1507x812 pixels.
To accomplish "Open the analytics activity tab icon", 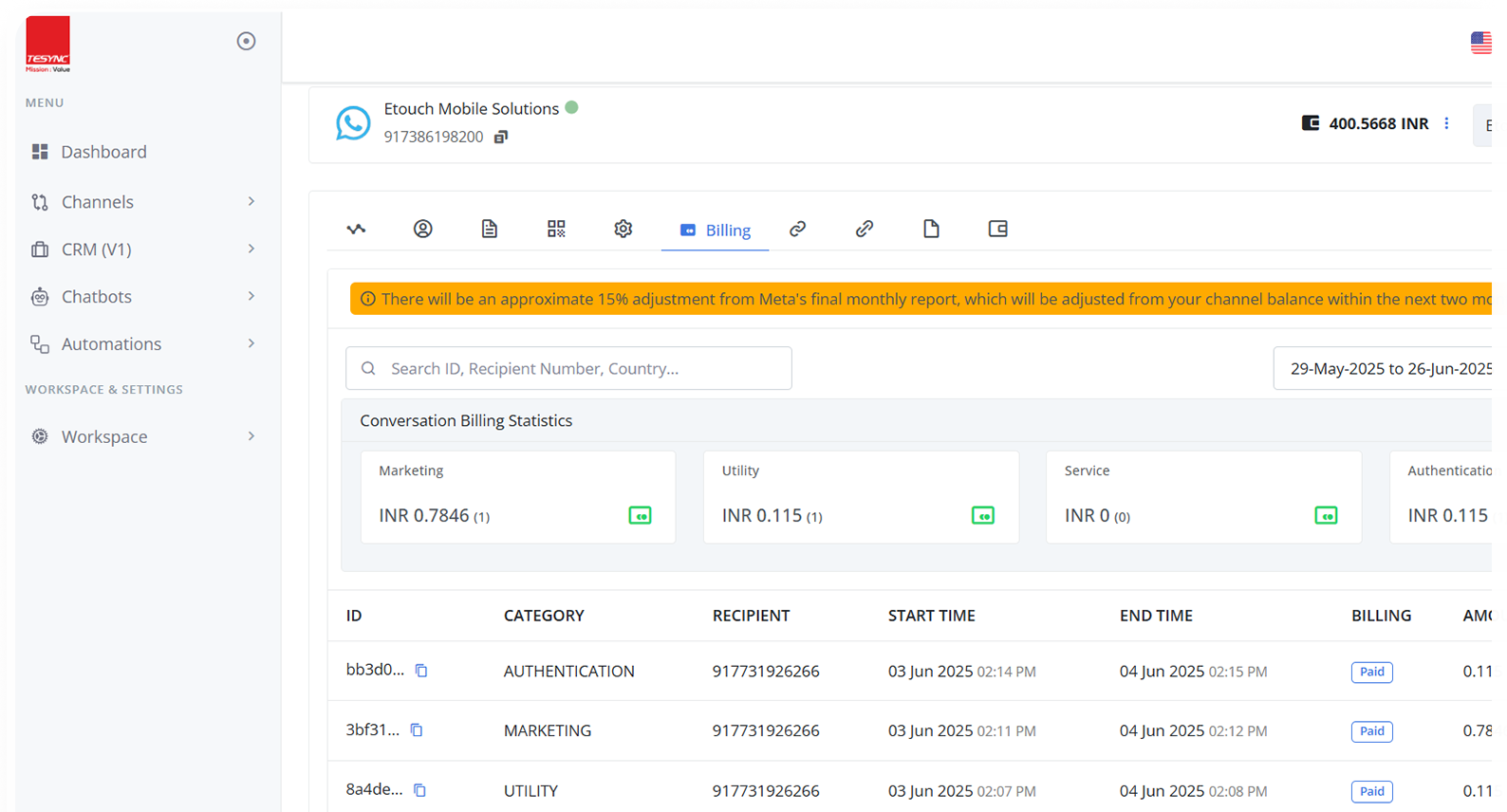I will click(356, 229).
